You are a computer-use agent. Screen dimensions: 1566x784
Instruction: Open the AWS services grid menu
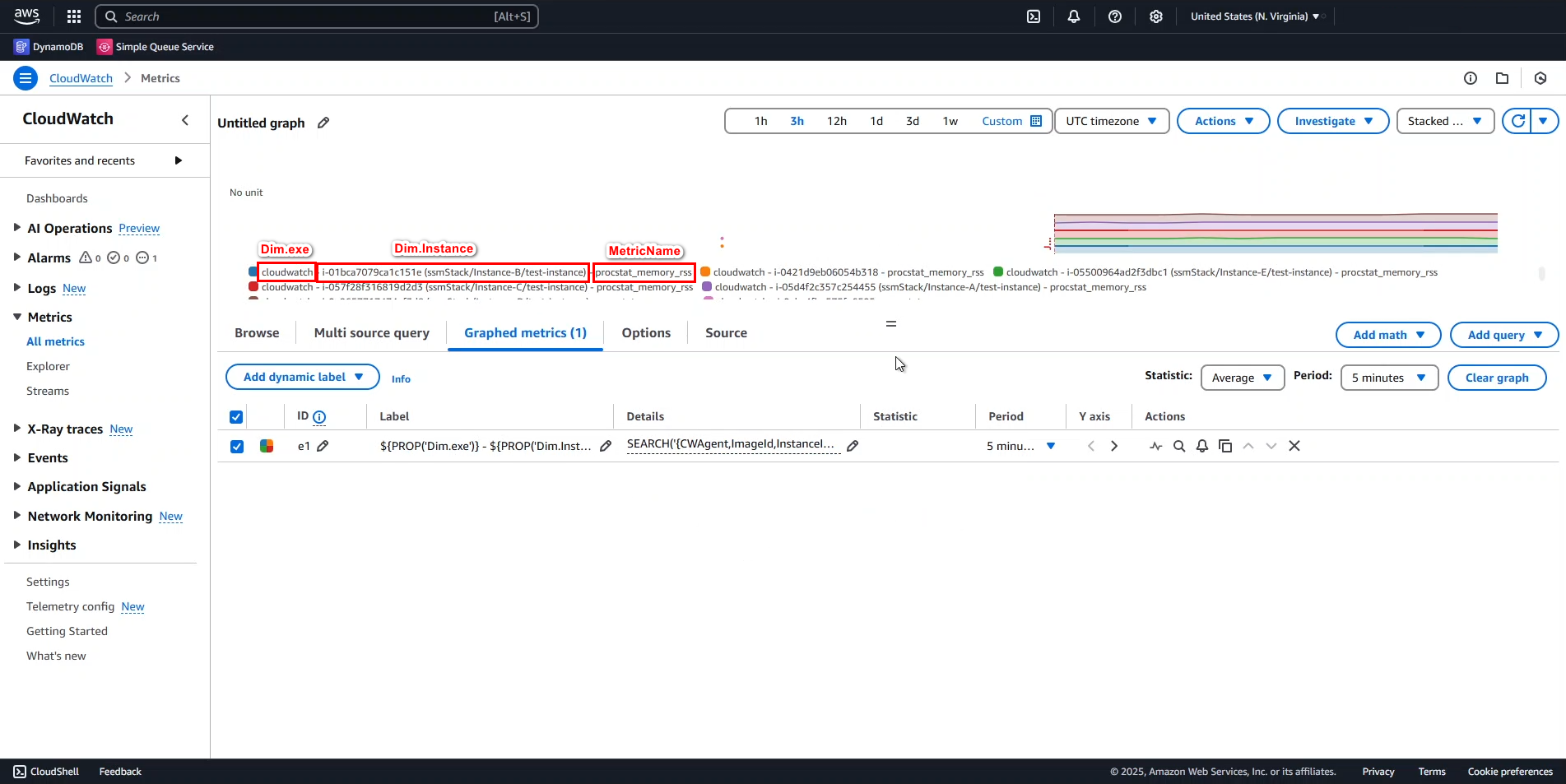(x=73, y=16)
